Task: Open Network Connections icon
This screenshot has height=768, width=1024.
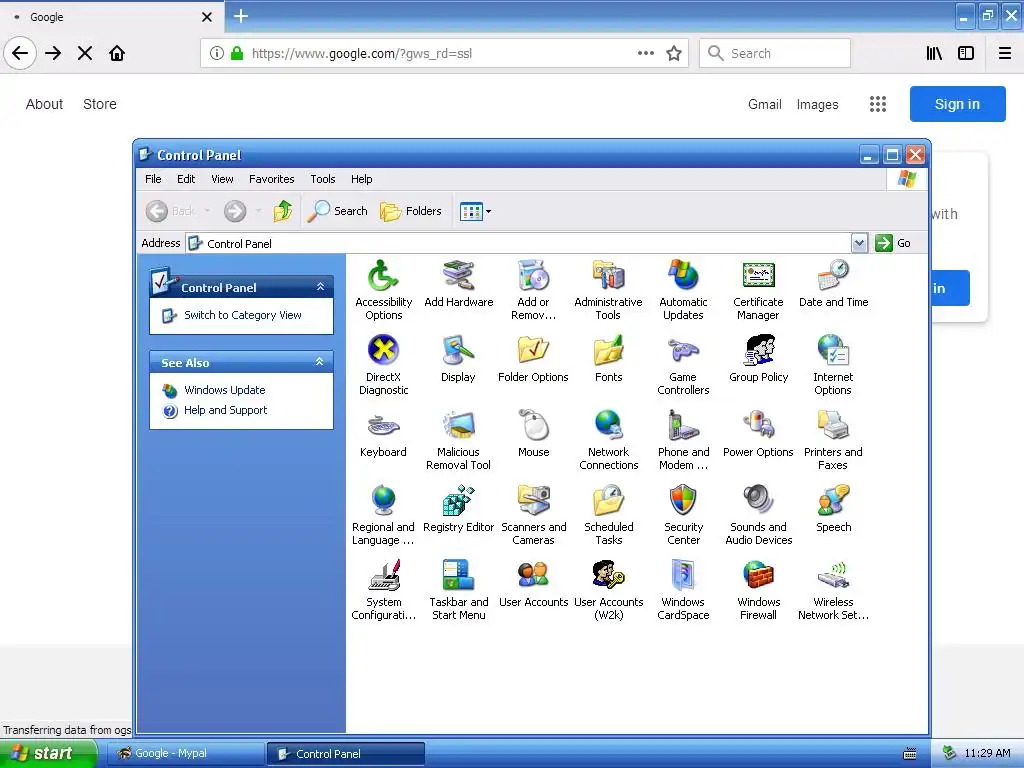Action: point(608,440)
